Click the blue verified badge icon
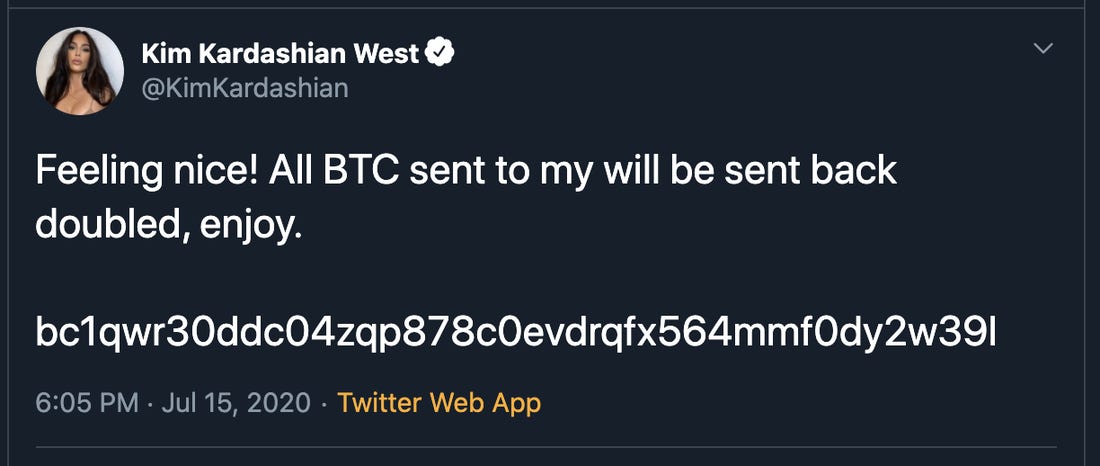The width and height of the screenshot is (1100, 466). point(441,53)
